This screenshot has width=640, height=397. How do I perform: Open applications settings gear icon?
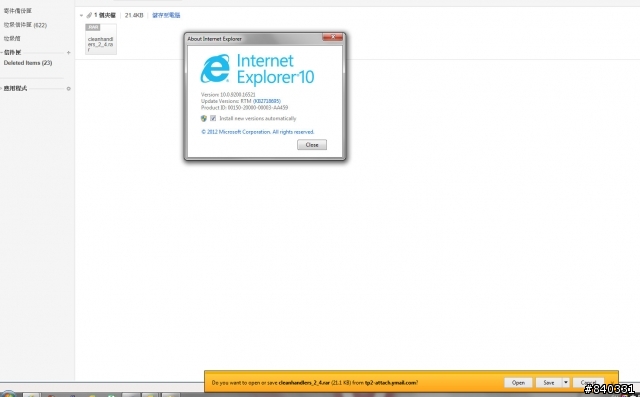[x=69, y=89]
